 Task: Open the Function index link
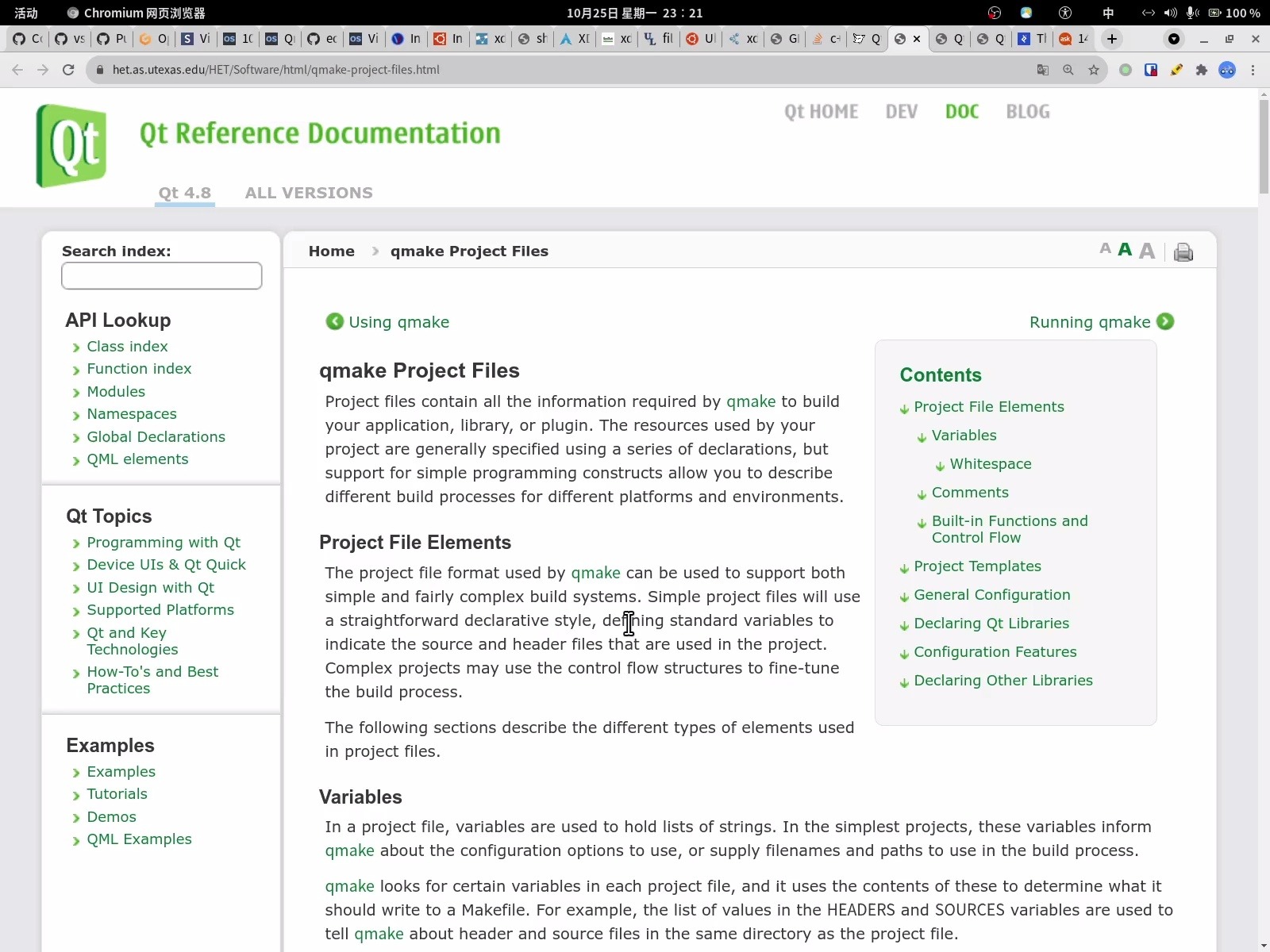click(x=139, y=369)
